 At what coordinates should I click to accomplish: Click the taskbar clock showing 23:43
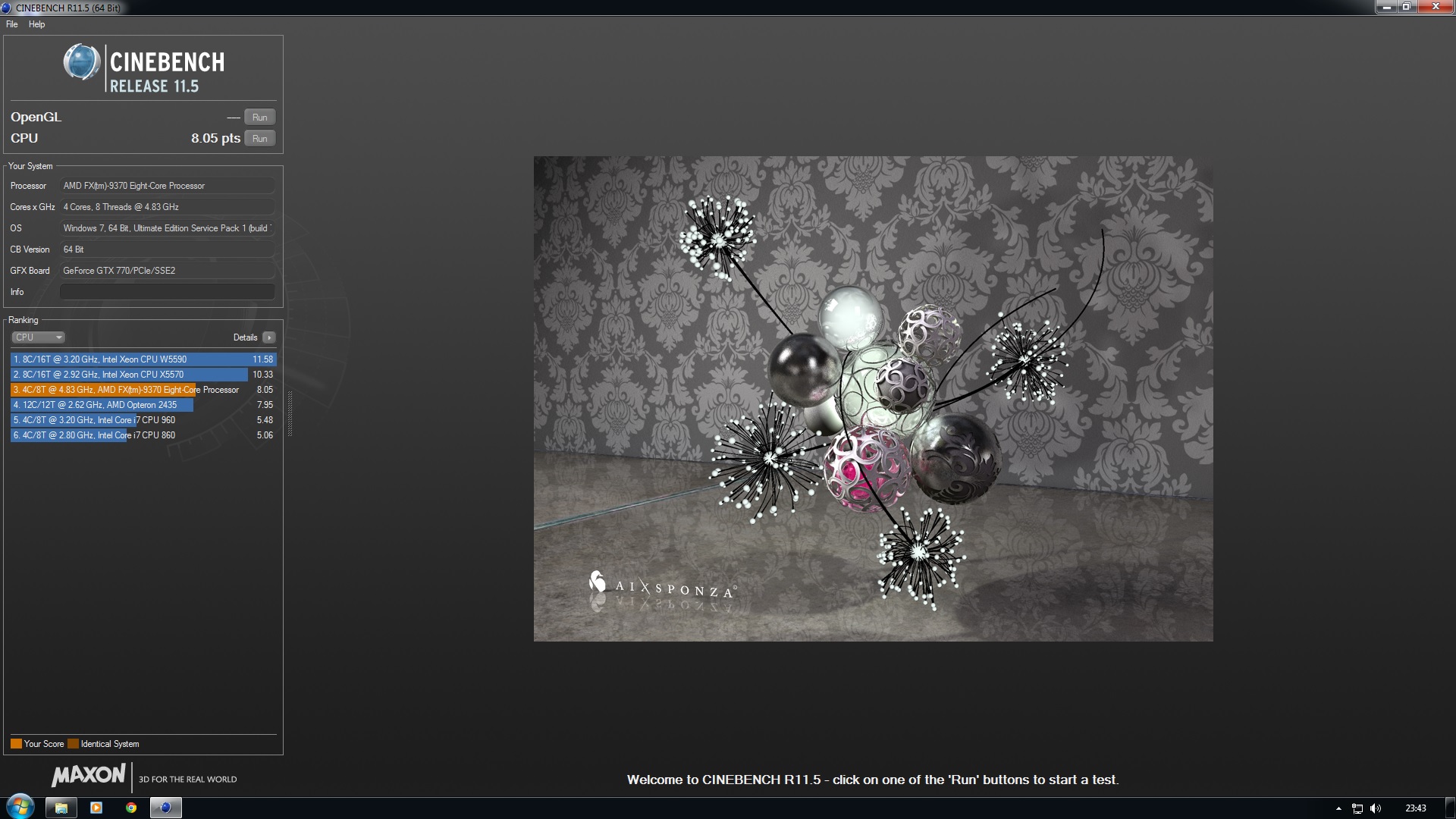(1416, 808)
